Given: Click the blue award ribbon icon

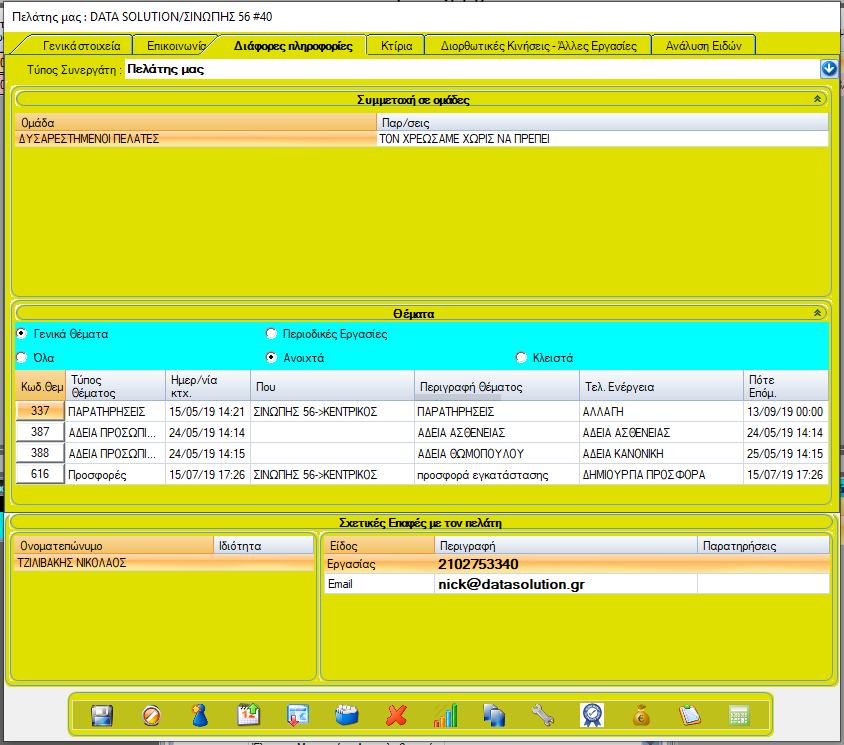Looking at the screenshot, I should point(592,715).
